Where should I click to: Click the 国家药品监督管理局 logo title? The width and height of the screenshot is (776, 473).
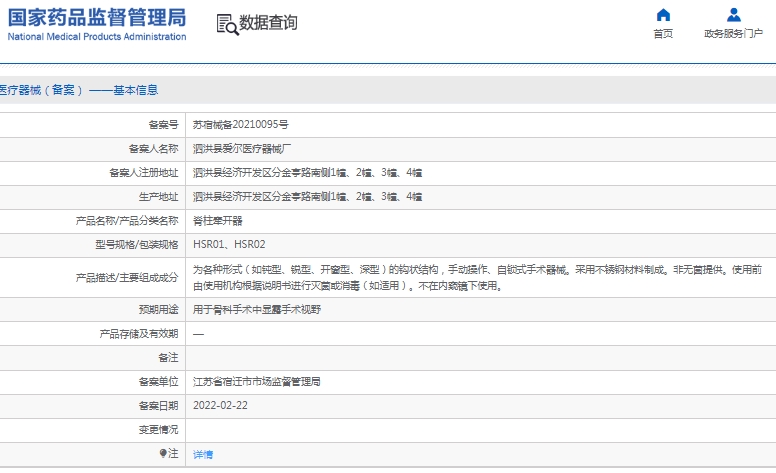click(x=97, y=18)
